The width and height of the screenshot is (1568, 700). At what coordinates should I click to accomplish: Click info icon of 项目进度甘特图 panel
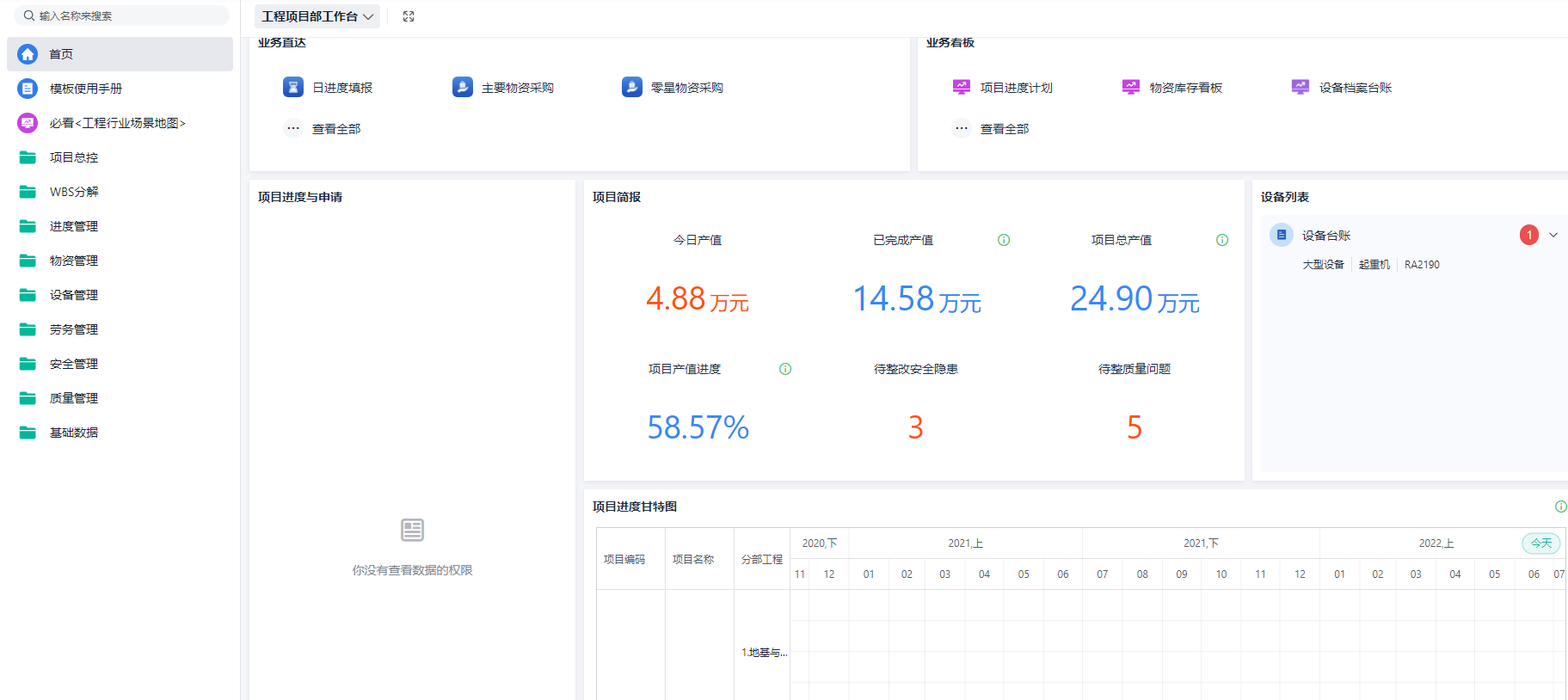click(1561, 507)
